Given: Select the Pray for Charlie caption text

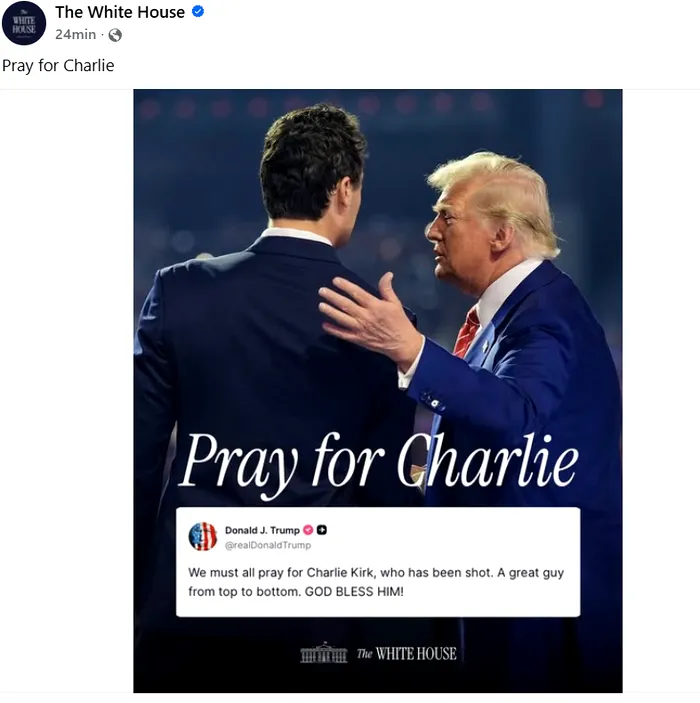Looking at the screenshot, I should (x=58, y=65).
